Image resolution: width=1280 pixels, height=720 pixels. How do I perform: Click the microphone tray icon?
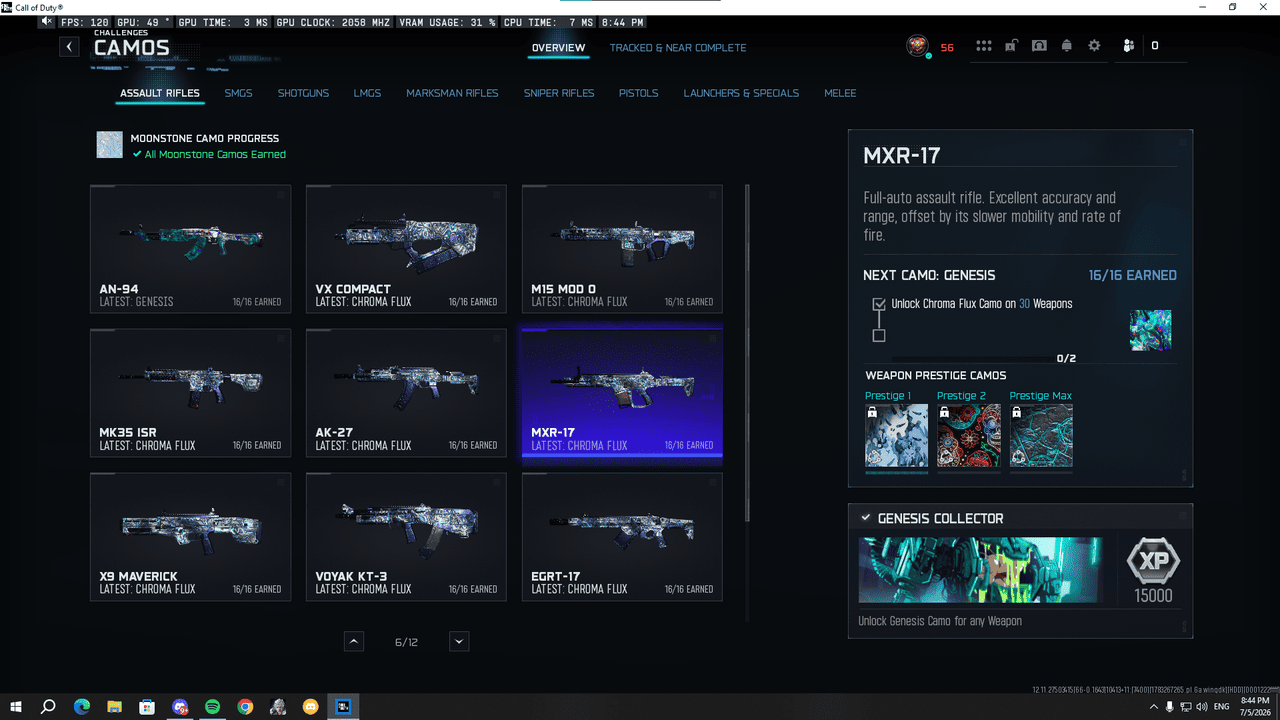click(1170, 707)
